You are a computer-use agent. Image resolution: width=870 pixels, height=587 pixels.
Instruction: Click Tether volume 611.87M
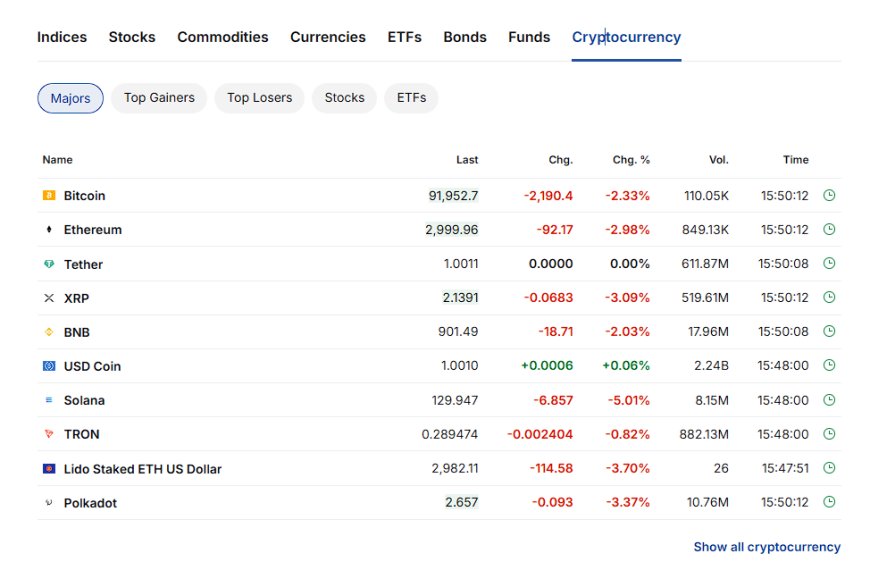point(705,264)
